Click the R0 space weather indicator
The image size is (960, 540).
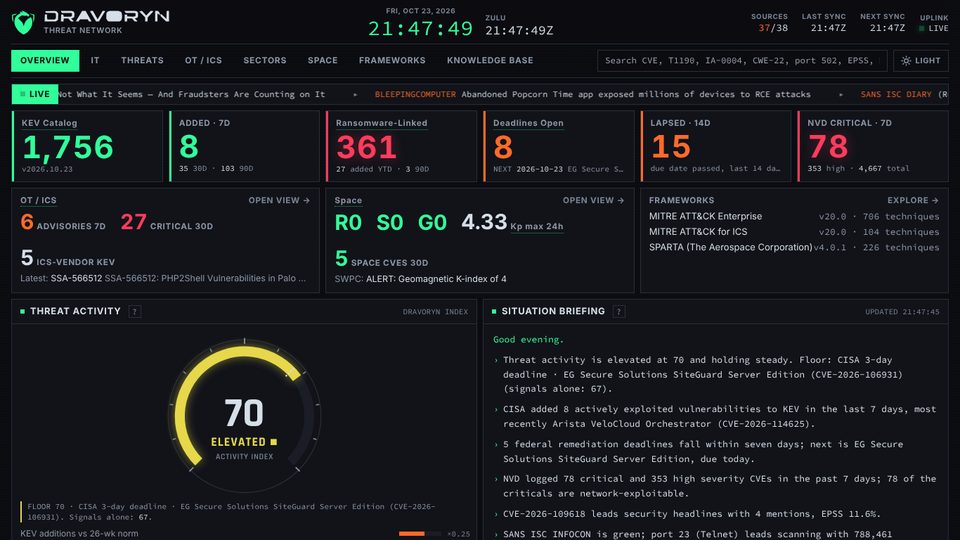[348, 223]
